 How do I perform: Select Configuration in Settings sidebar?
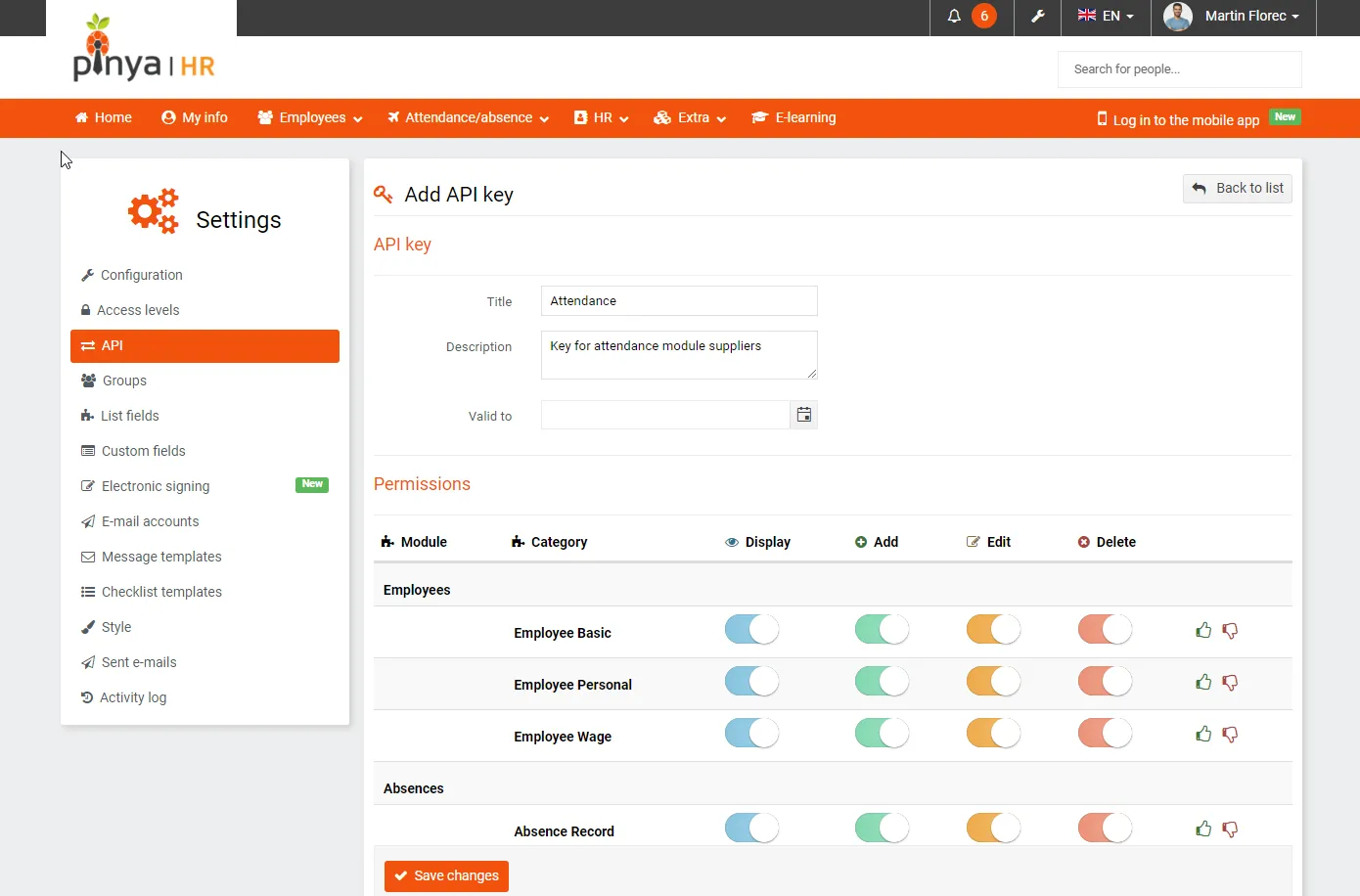(204, 275)
